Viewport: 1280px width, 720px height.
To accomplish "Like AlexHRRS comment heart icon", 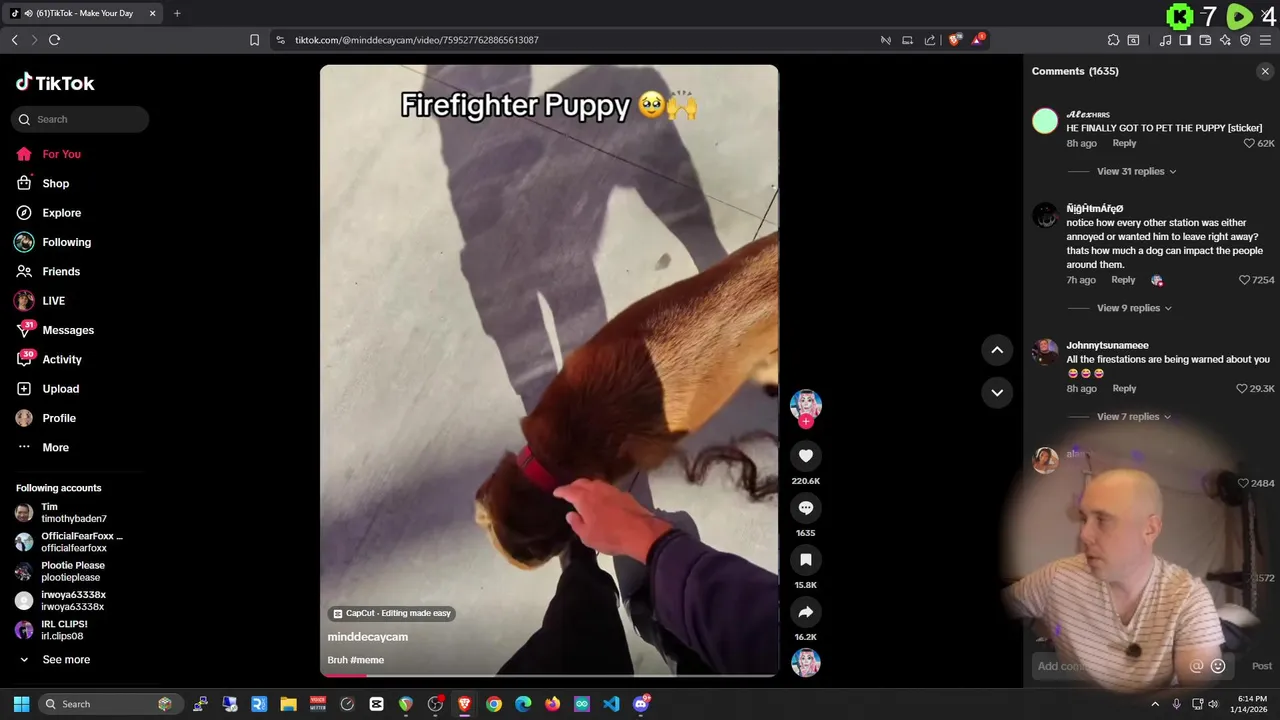I will click(1249, 143).
